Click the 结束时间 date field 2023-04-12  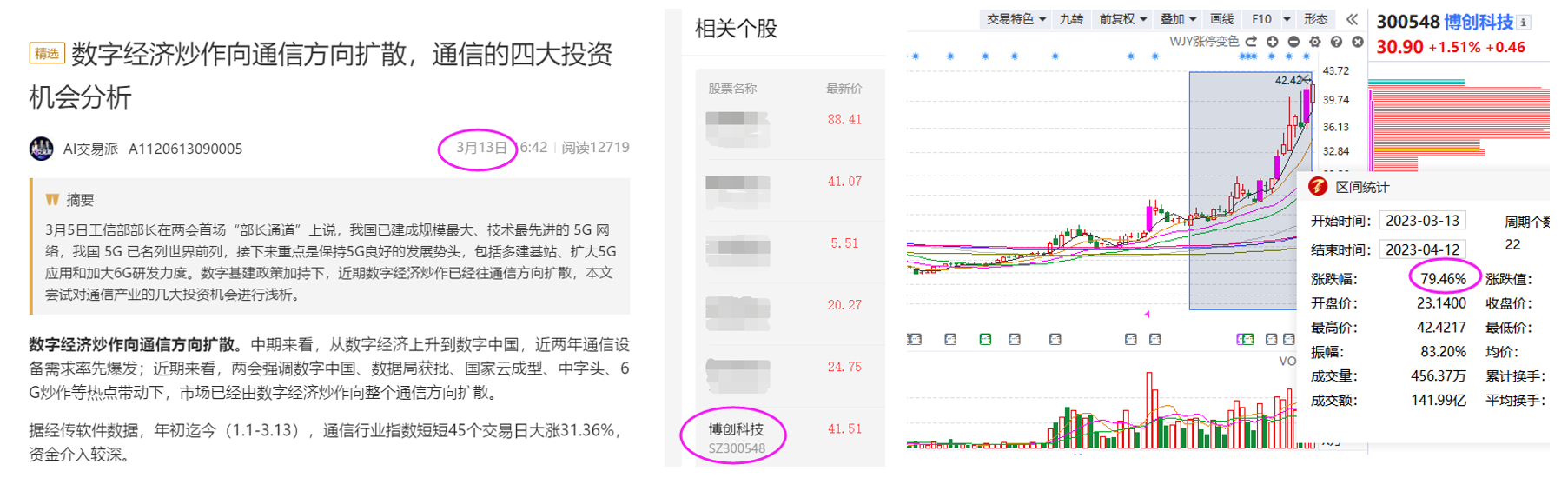click(1422, 249)
